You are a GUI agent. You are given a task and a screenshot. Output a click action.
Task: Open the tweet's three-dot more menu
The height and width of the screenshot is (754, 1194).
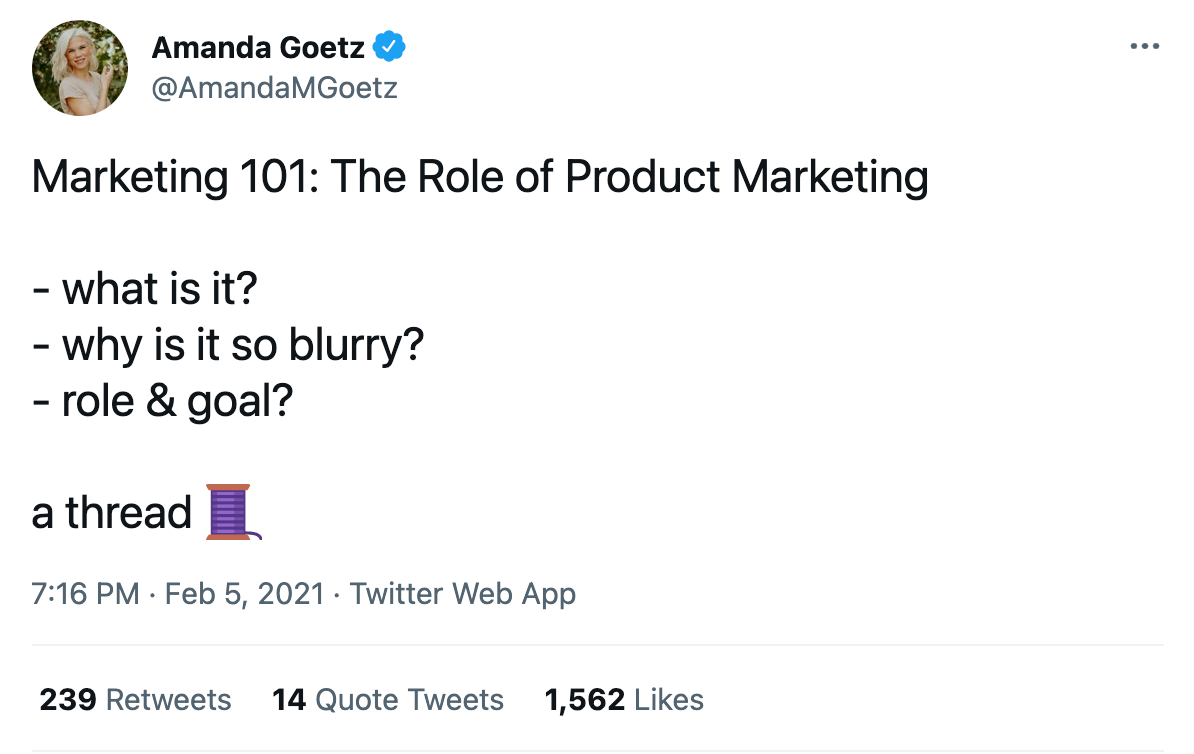click(1144, 47)
